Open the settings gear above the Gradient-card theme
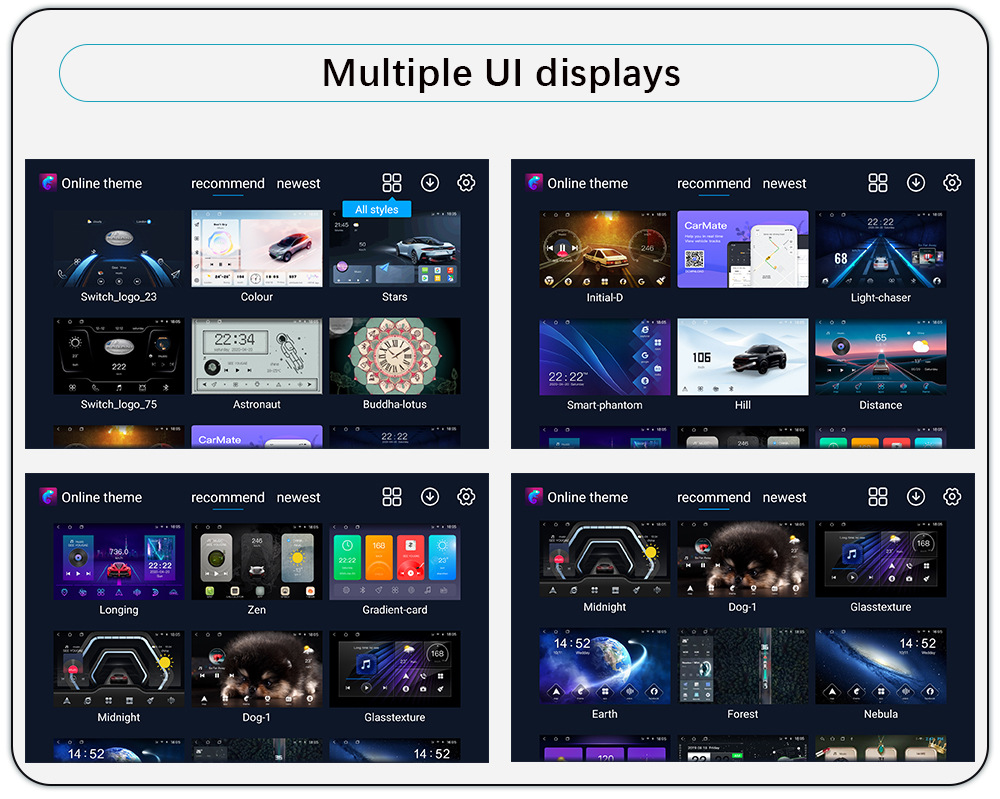1000x799 pixels. click(x=466, y=497)
